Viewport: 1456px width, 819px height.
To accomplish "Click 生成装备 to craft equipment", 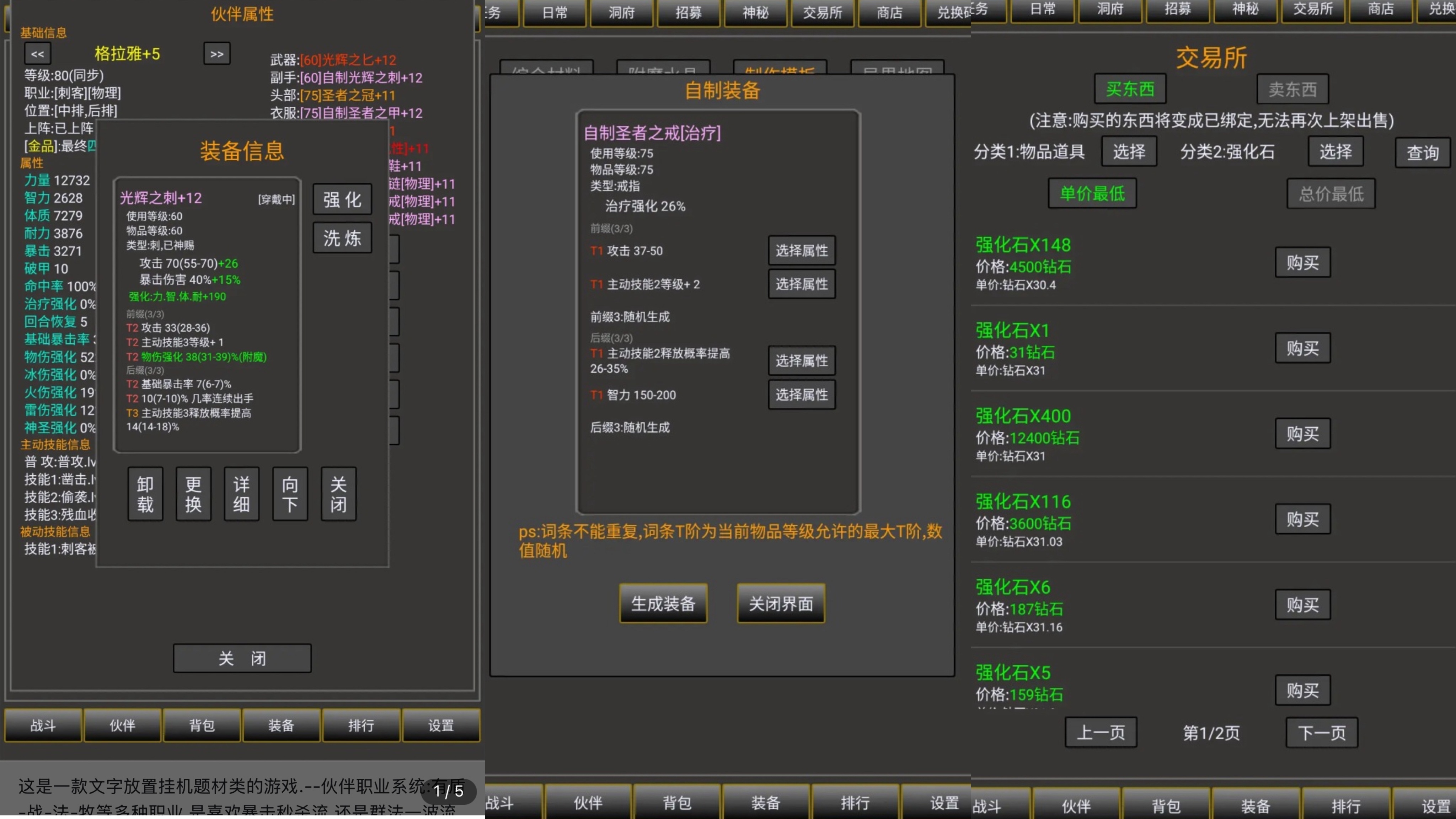I will pyautogui.click(x=663, y=604).
